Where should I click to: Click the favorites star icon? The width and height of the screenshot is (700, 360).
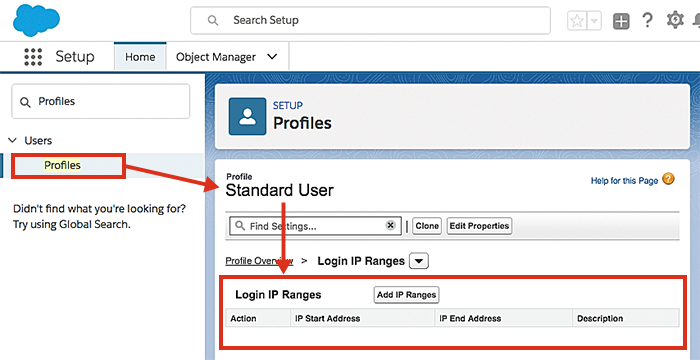pyautogui.click(x=577, y=21)
